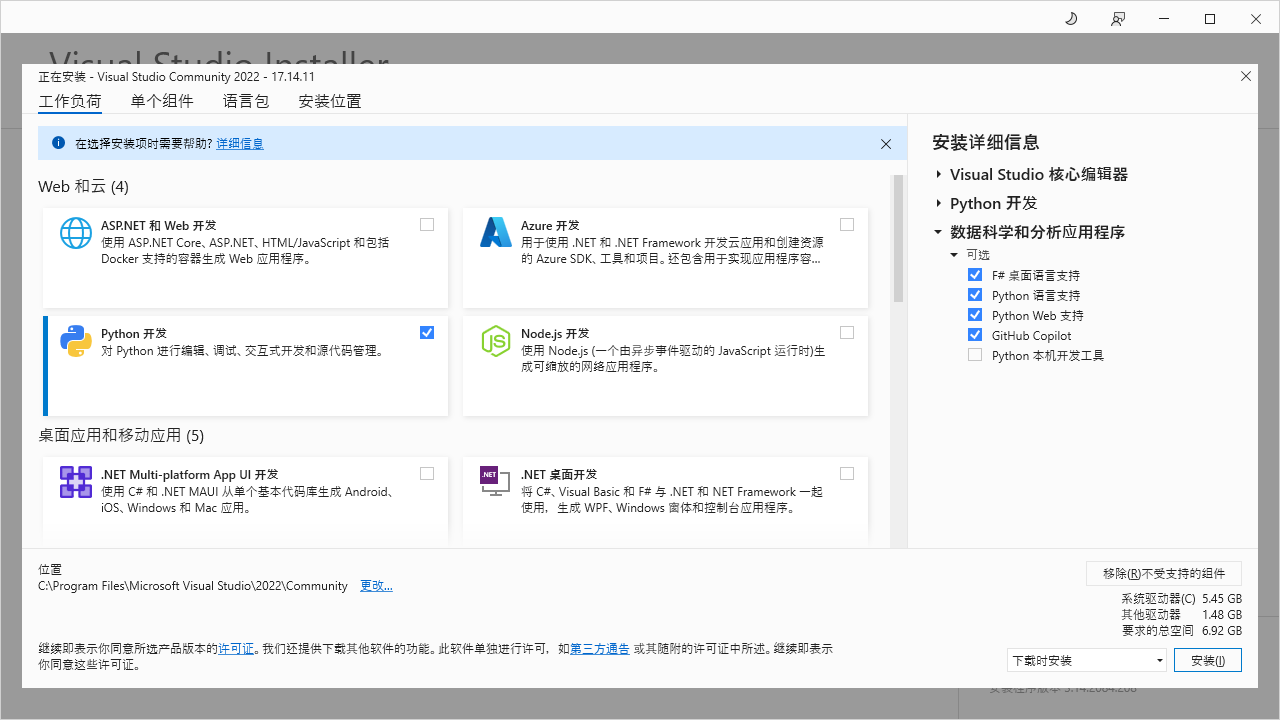Click 系统驱动器(C) 5.45 GB text
The width and height of the screenshot is (1280, 720).
point(1182,599)
